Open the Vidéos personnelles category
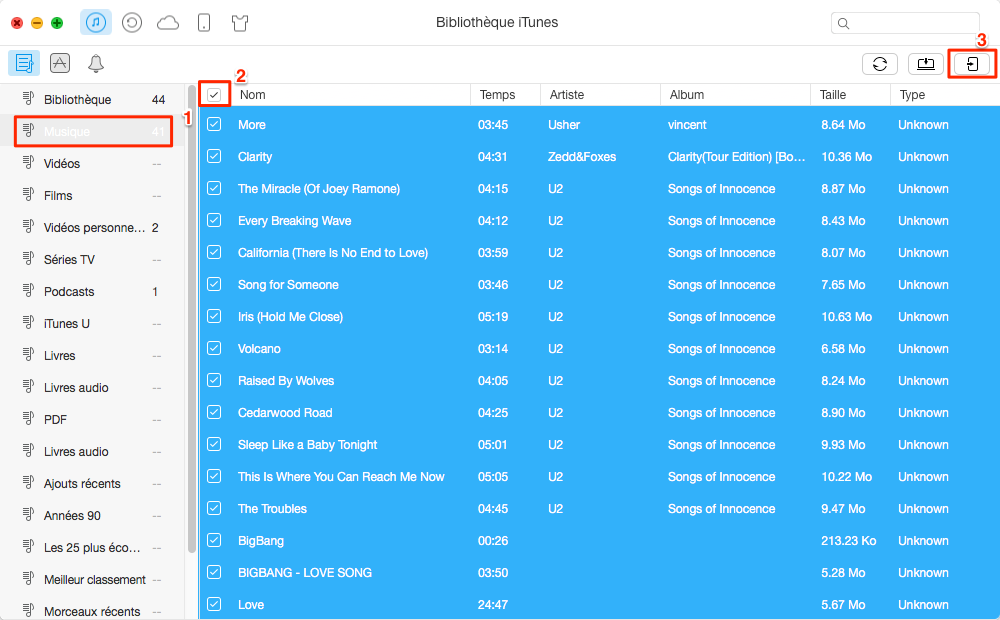The image size is (1000, 620). (x=94, y=228)
